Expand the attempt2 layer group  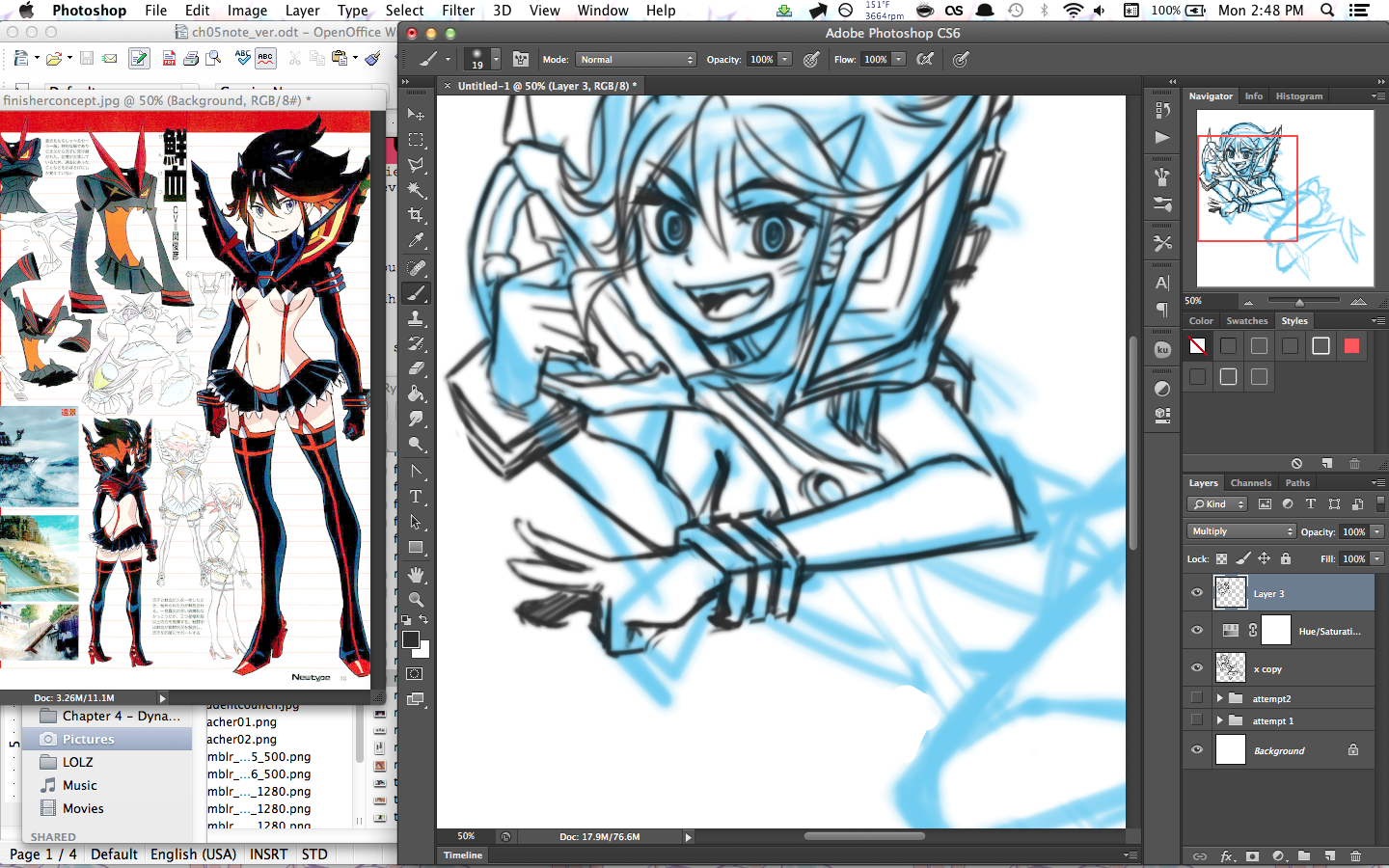coord(1219,697)
